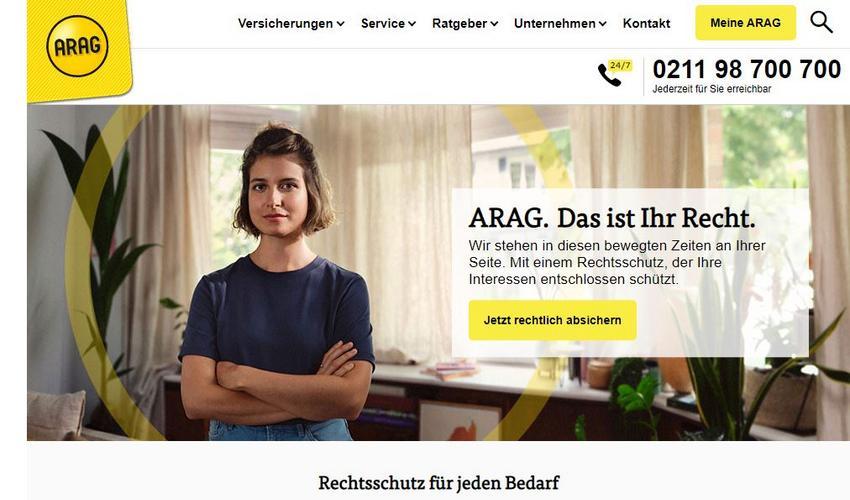Click the Wir stehen in diesen bewegten Zeiten paragraph
Viewport: 850px width, 500px height.
(x=617, y=262)
